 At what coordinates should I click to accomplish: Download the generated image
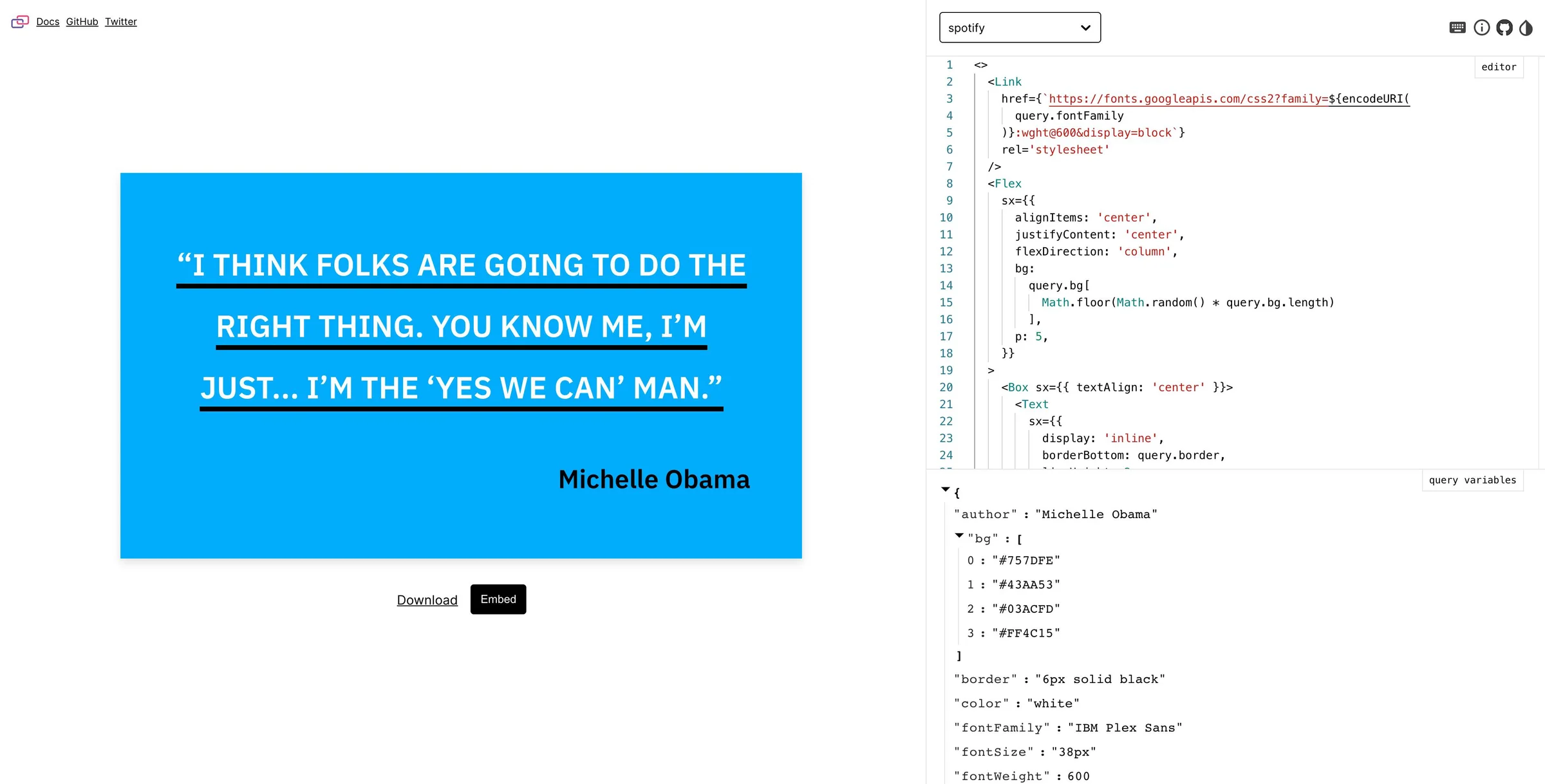(x=427, y=600)
